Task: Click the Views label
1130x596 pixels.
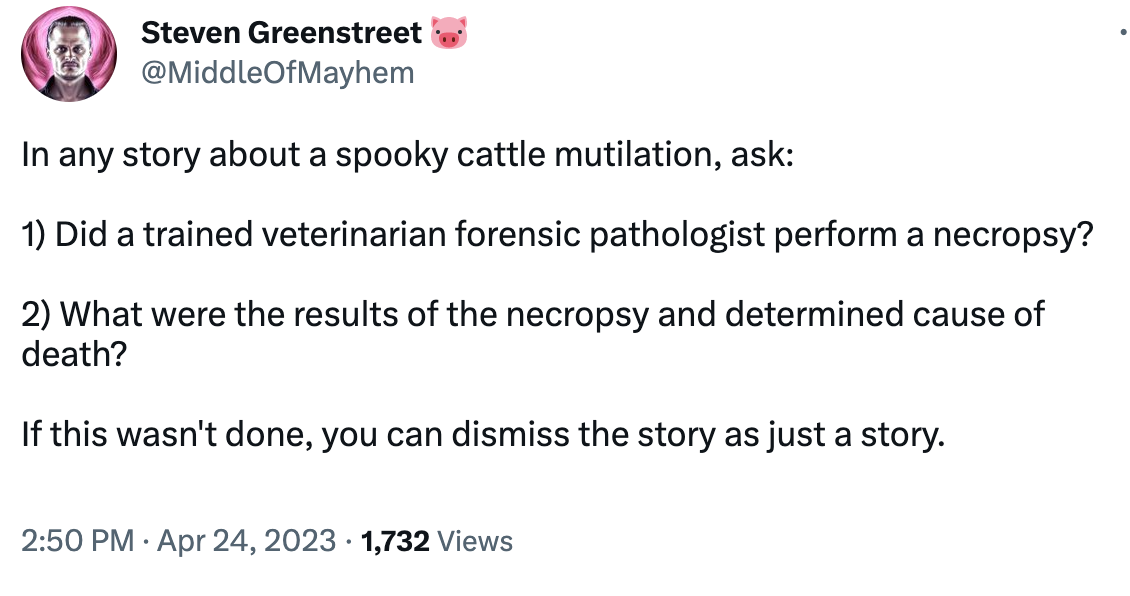Action: (x=476, y=541)
